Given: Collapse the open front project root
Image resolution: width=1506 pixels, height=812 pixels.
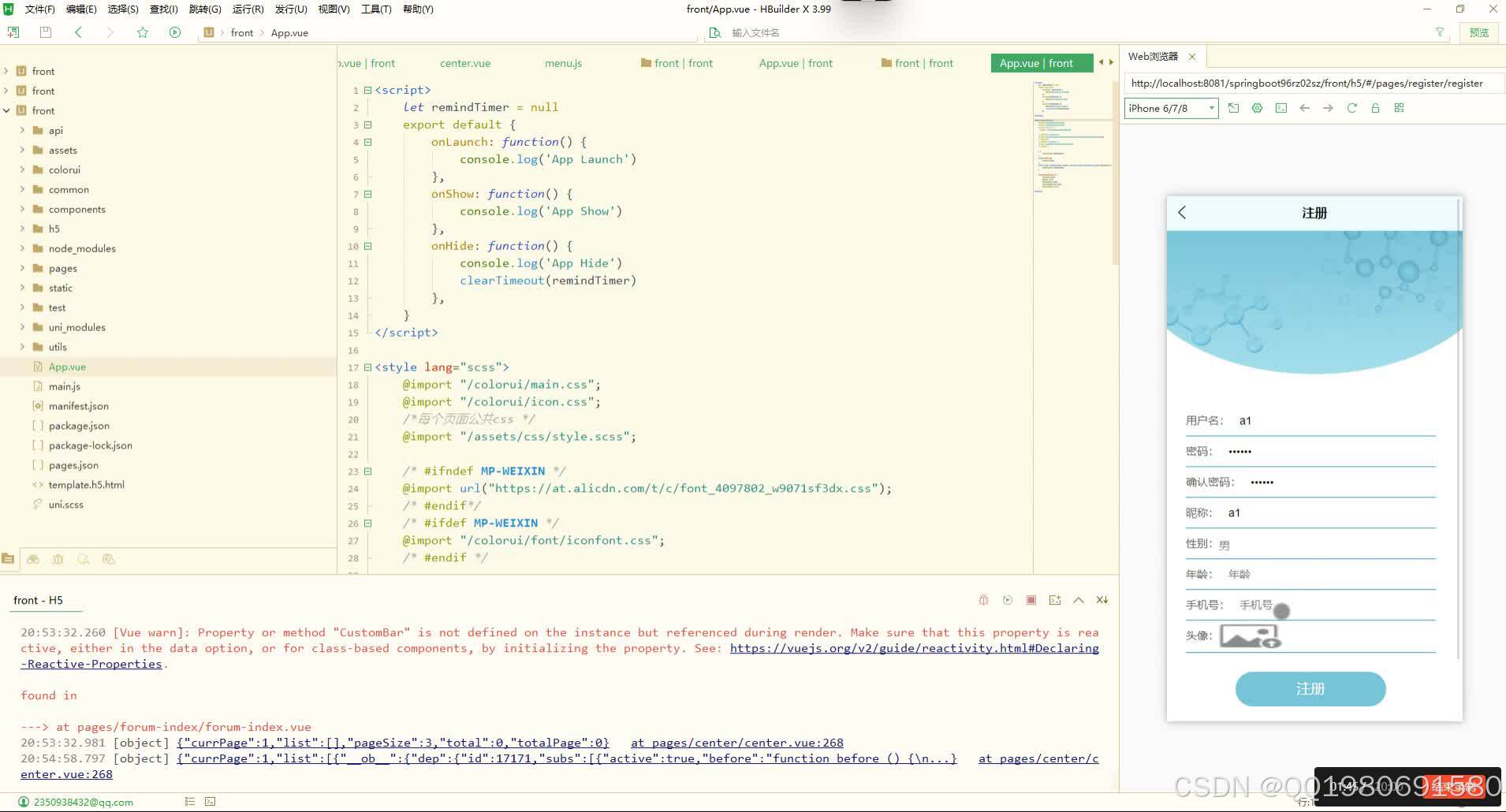Looking at the screenshot, I should pos(6,110).
